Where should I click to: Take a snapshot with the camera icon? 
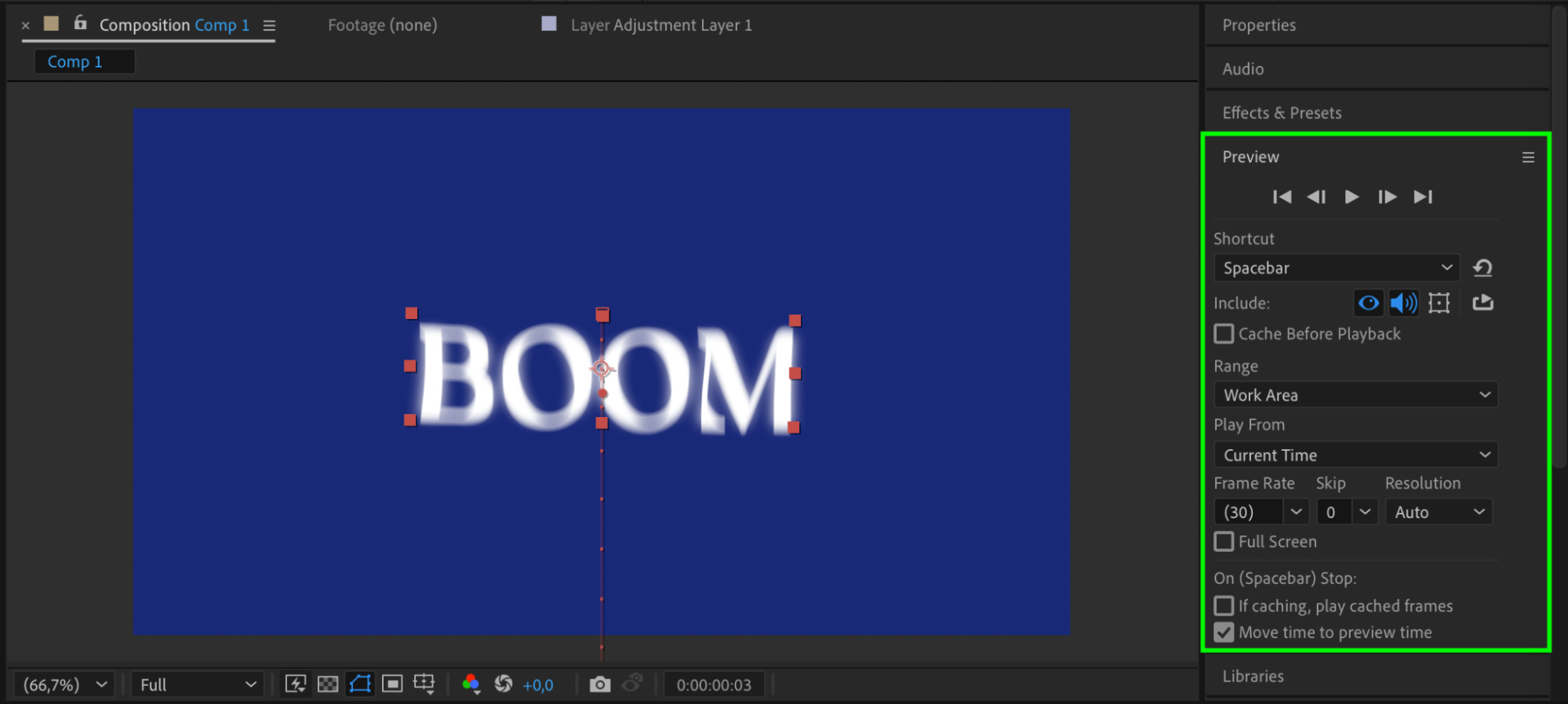[x=600, y=684]
